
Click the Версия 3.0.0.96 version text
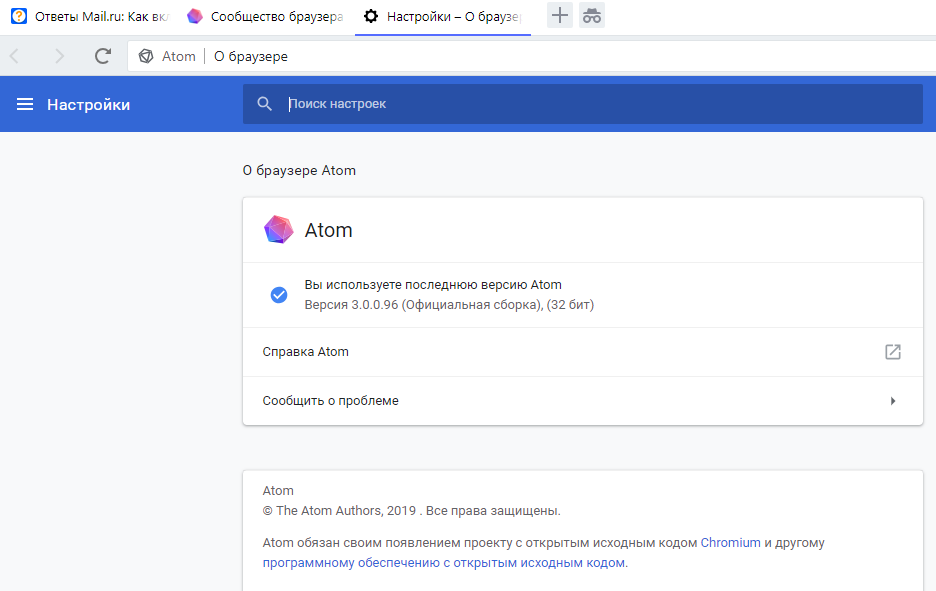(x=449, y=305)
